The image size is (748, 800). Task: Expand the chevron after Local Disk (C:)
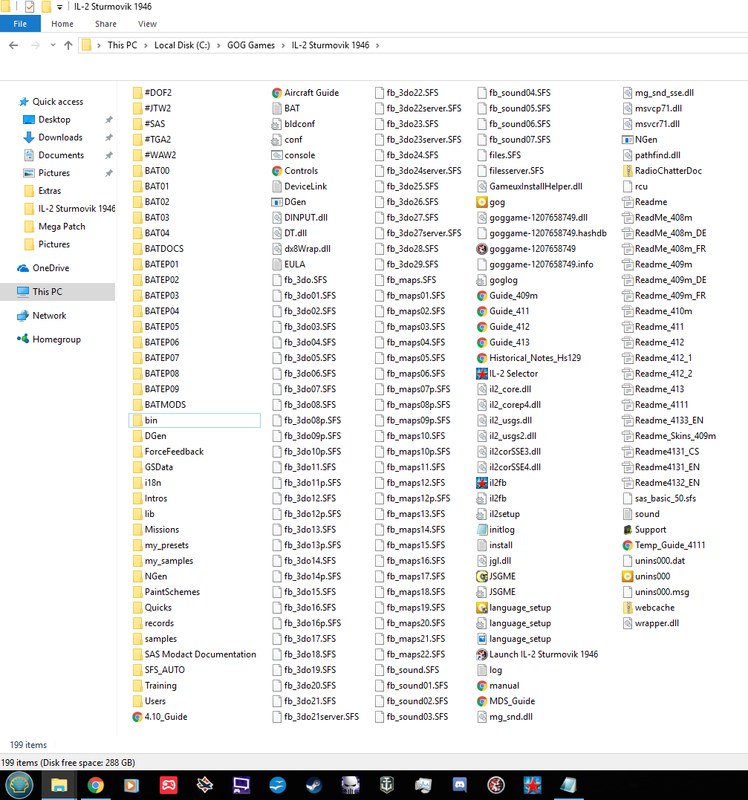click(x=218, y=45)
